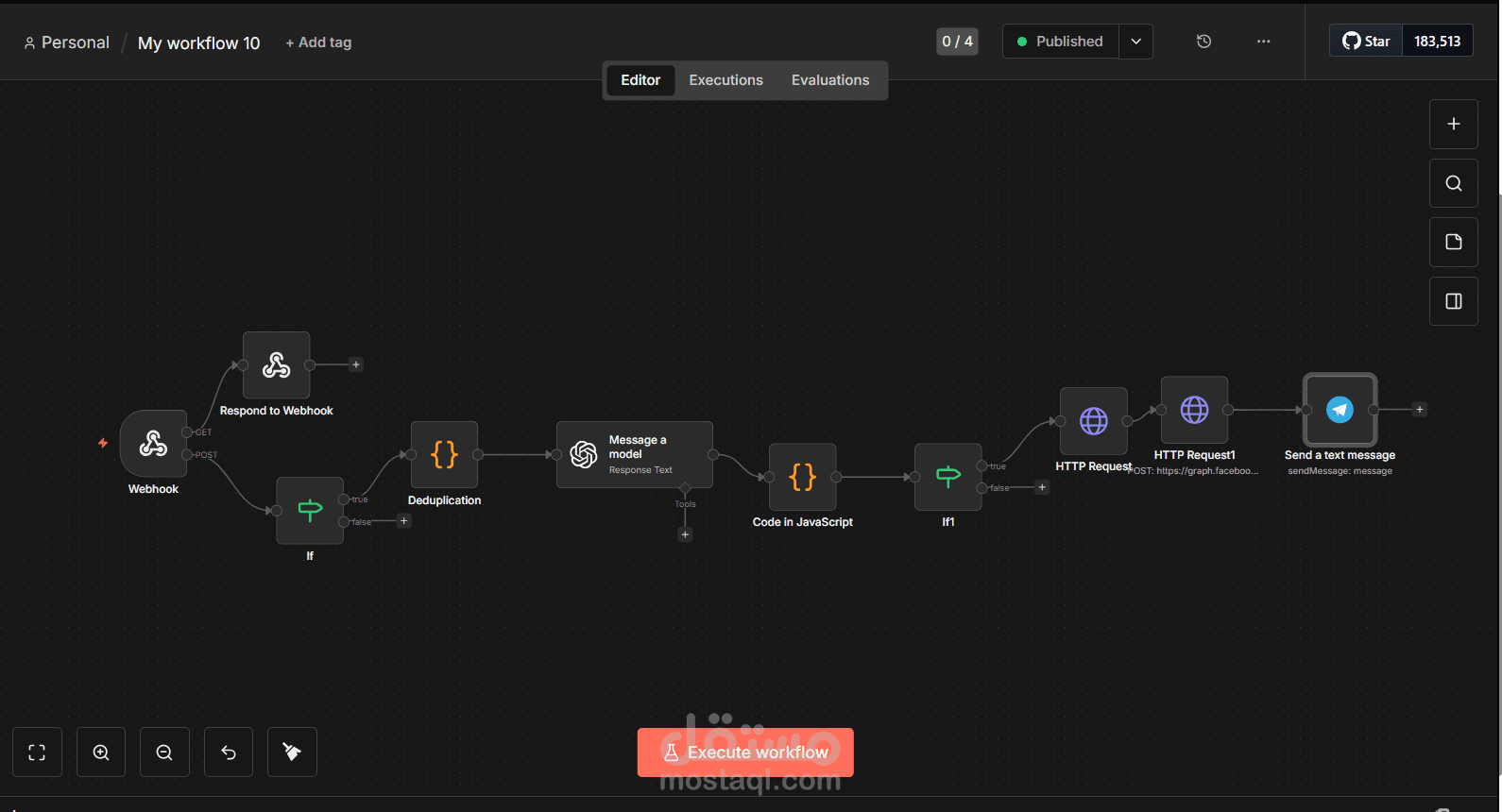Add node after Send a text message
The height and width of the screenshot is (812, 1502).
pos(1419,409)
